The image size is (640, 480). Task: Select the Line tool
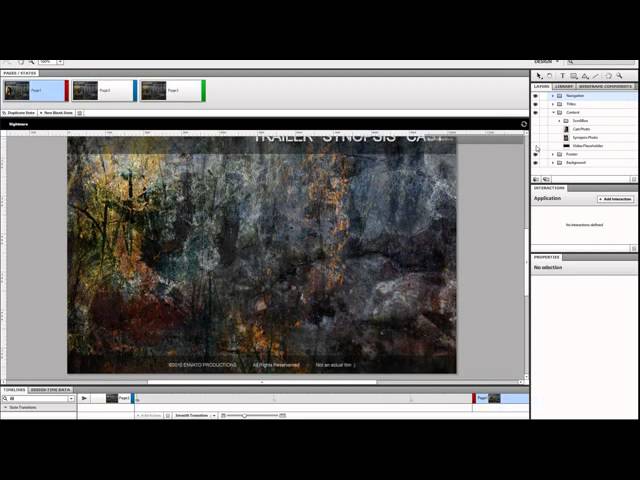tap(596, 76)
